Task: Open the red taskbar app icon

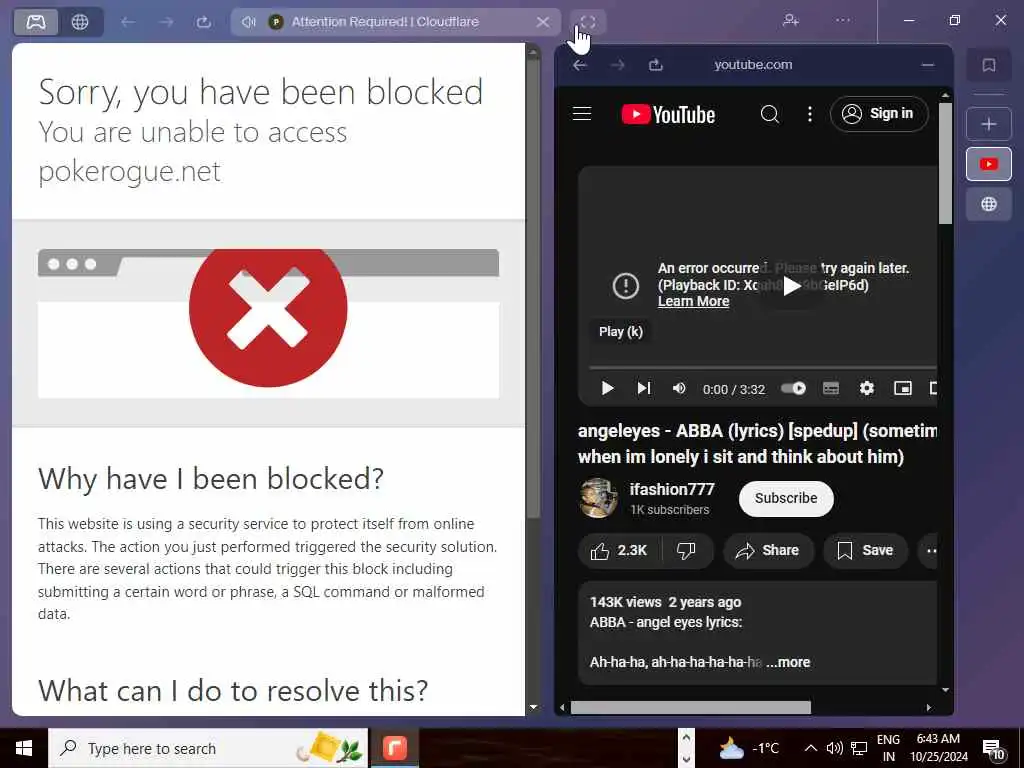Action: (394, 748)
